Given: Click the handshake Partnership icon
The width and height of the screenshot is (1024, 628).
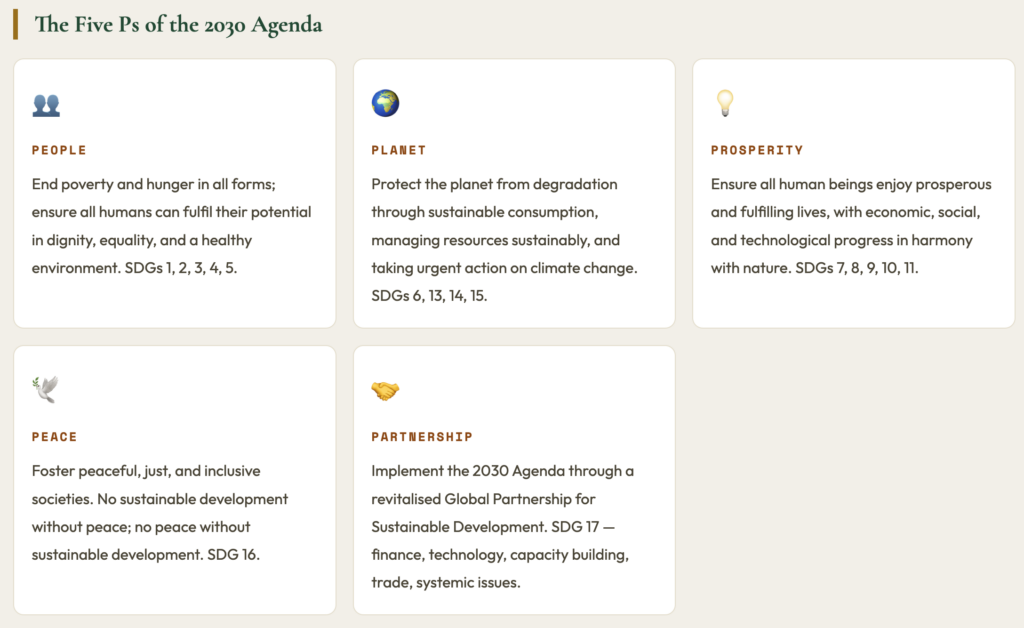Looking at the screenshot, I should point(385,390).
